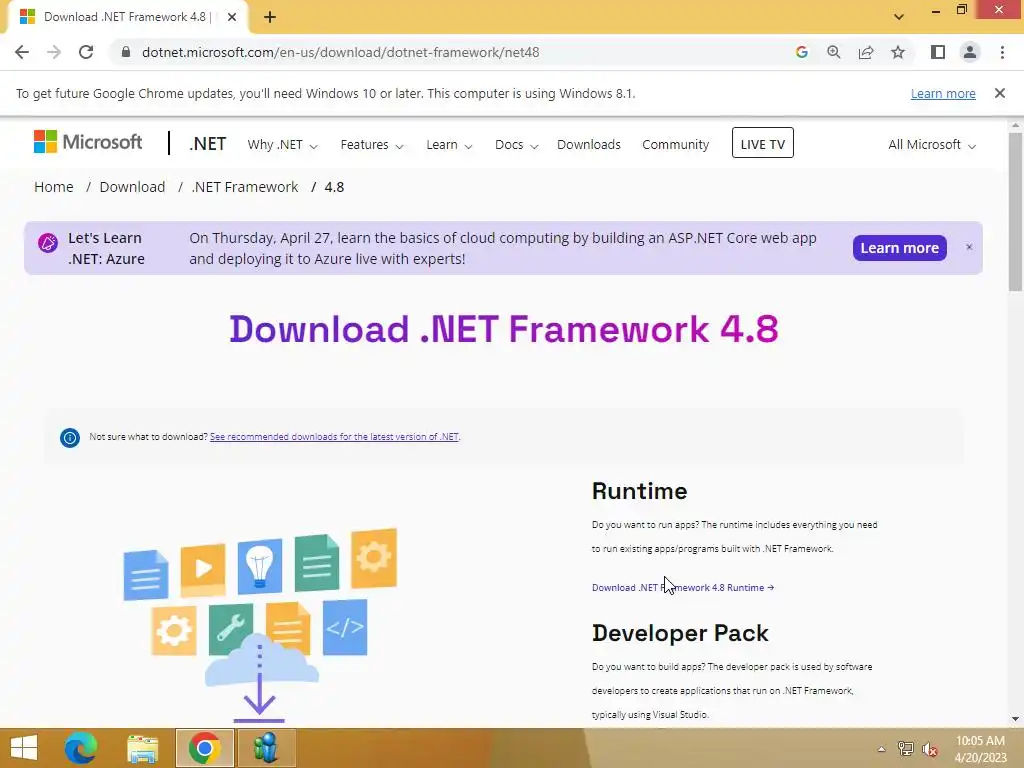The height and width of the screenshot is (768, 1024).
Task: Go to the .NET home link
Action: [208, 144]
